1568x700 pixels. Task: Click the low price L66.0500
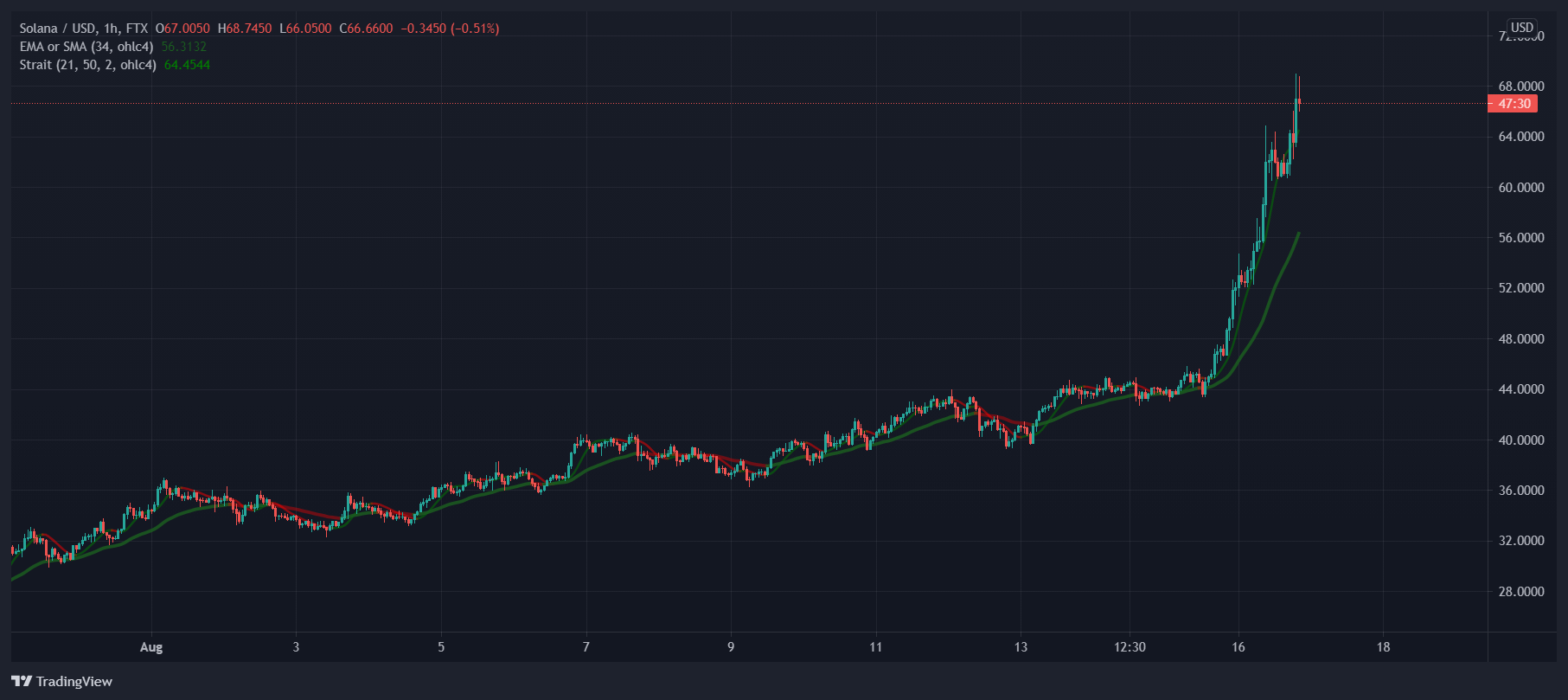[305, 29]
